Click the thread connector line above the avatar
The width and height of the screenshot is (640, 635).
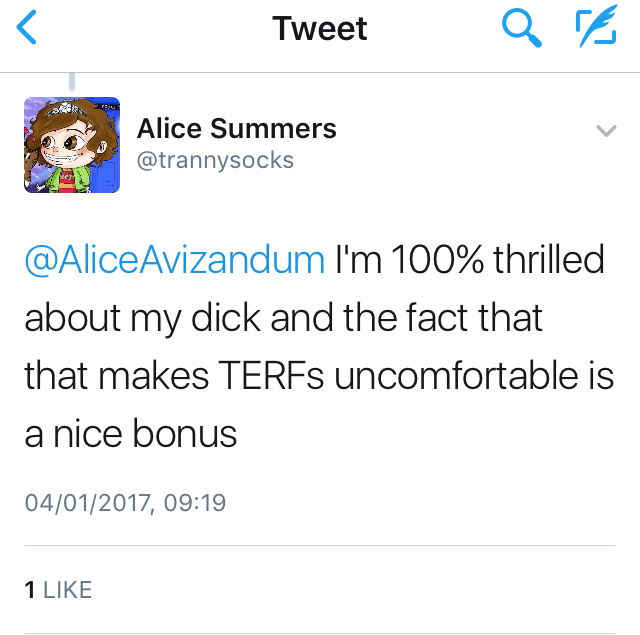tap(71, 82)
